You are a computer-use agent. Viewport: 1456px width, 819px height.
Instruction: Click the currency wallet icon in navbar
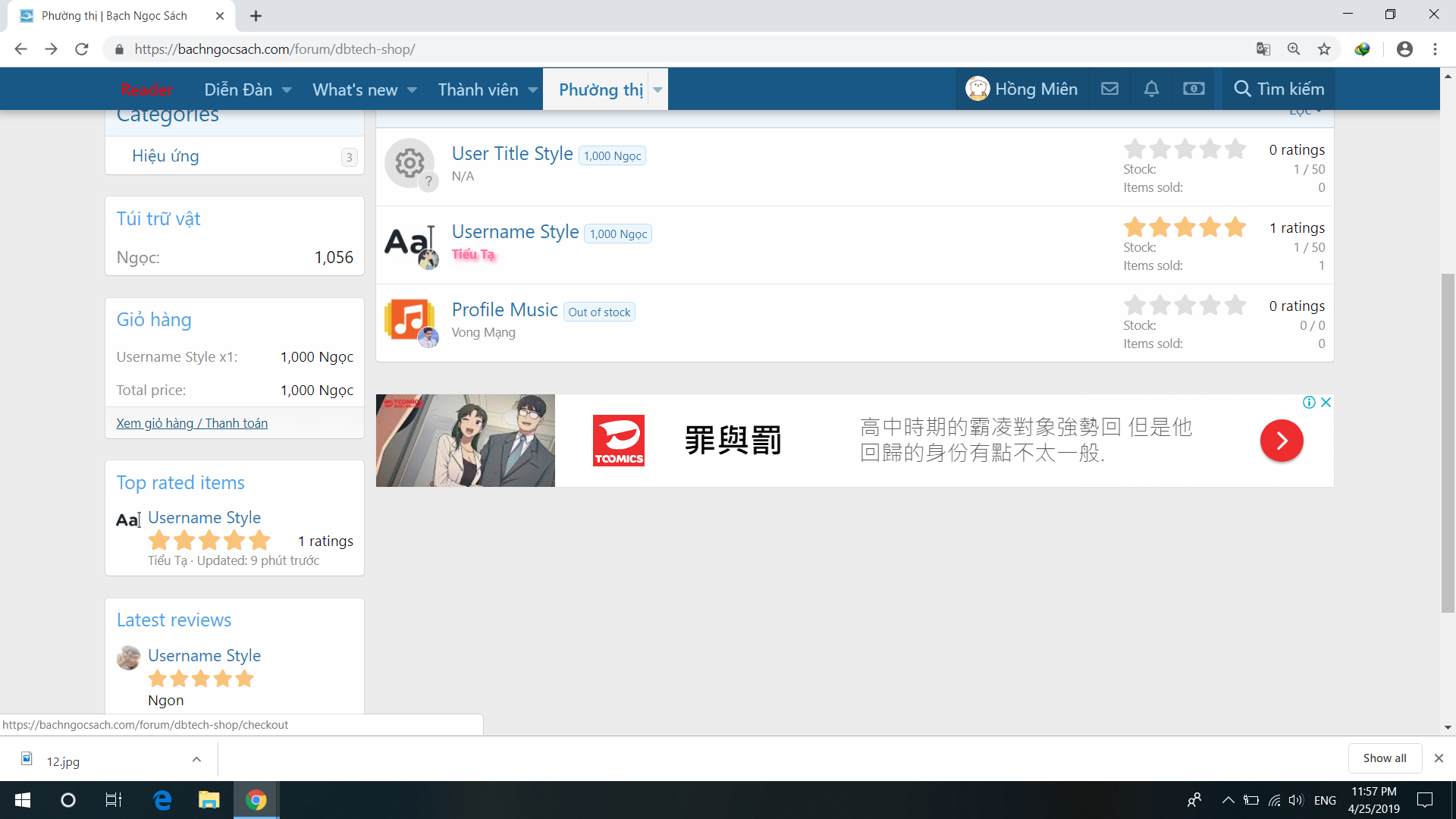[1194, 89]
